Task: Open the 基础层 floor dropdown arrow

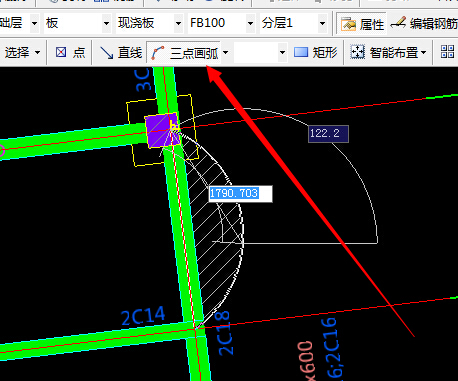Action: click(34, 23)
